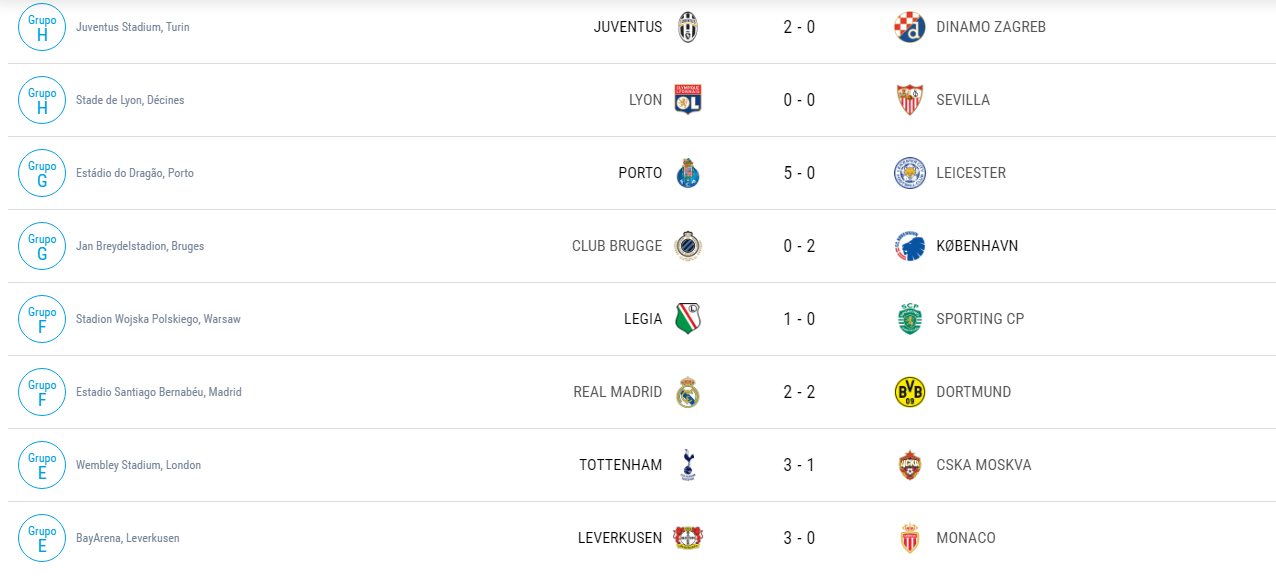Select Grupo H badge for Juventus match
Image resolution: width=1276 pixels, height=578 pixels.
click(42, 27)
